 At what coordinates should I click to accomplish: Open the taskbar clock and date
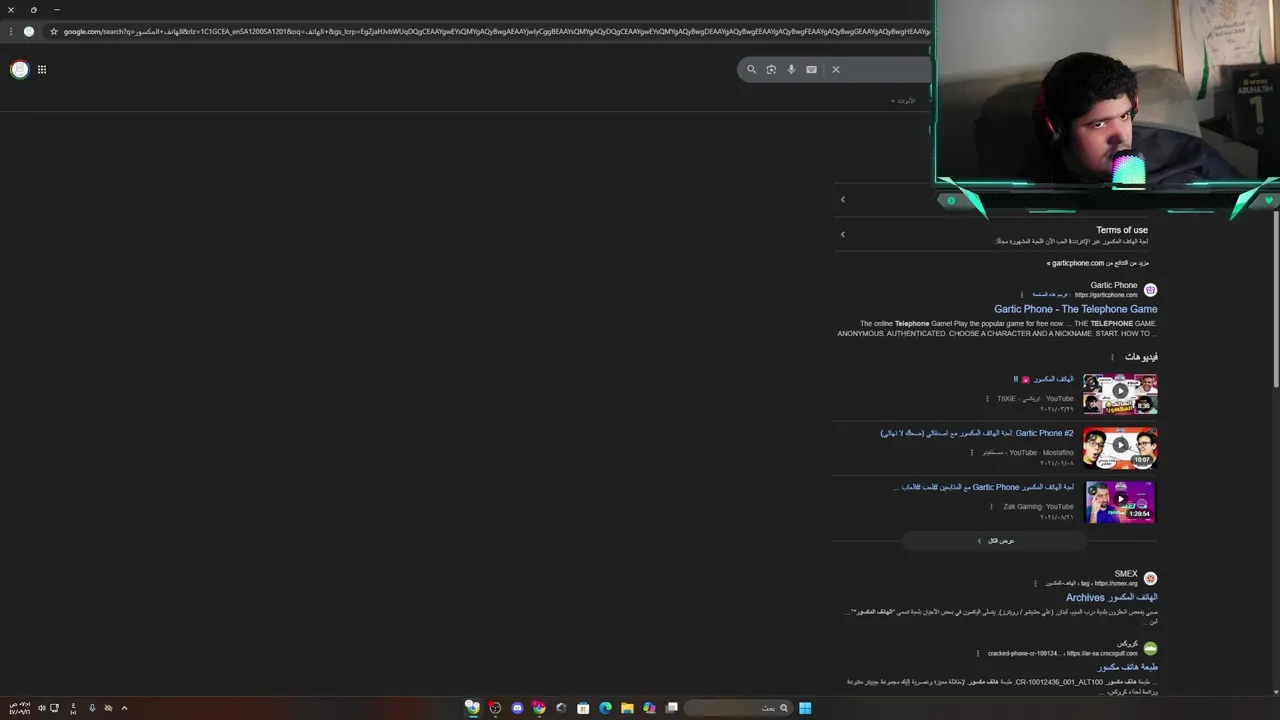(x=19, y=708)
